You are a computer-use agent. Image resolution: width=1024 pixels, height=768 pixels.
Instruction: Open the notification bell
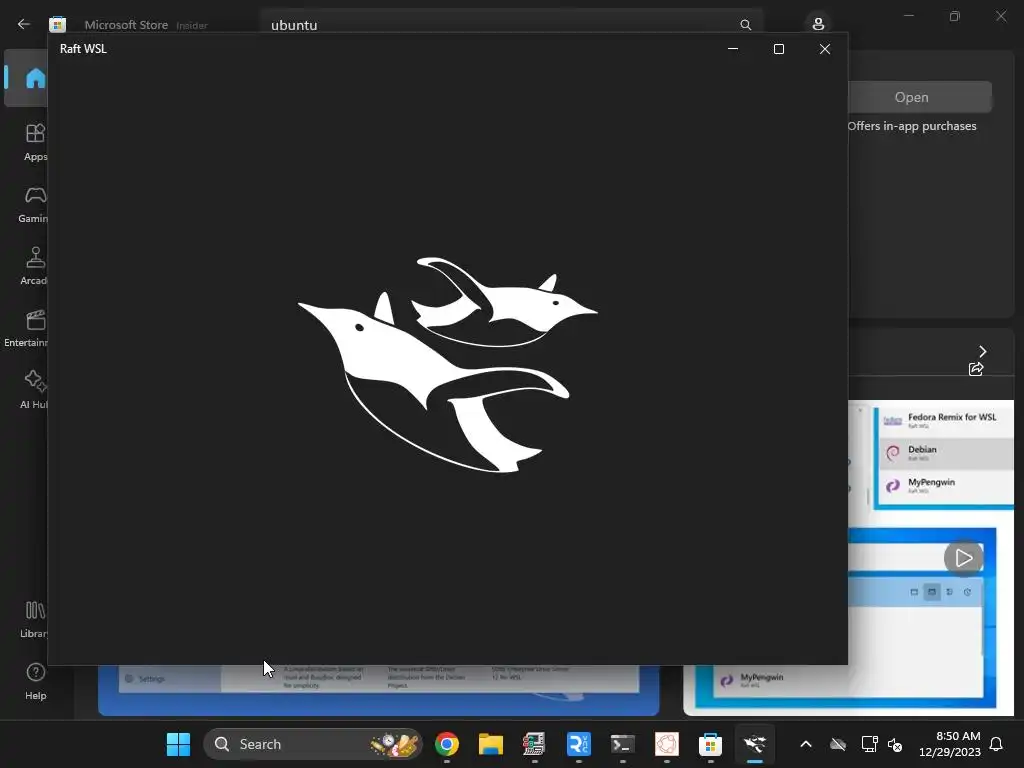[996, 744]
